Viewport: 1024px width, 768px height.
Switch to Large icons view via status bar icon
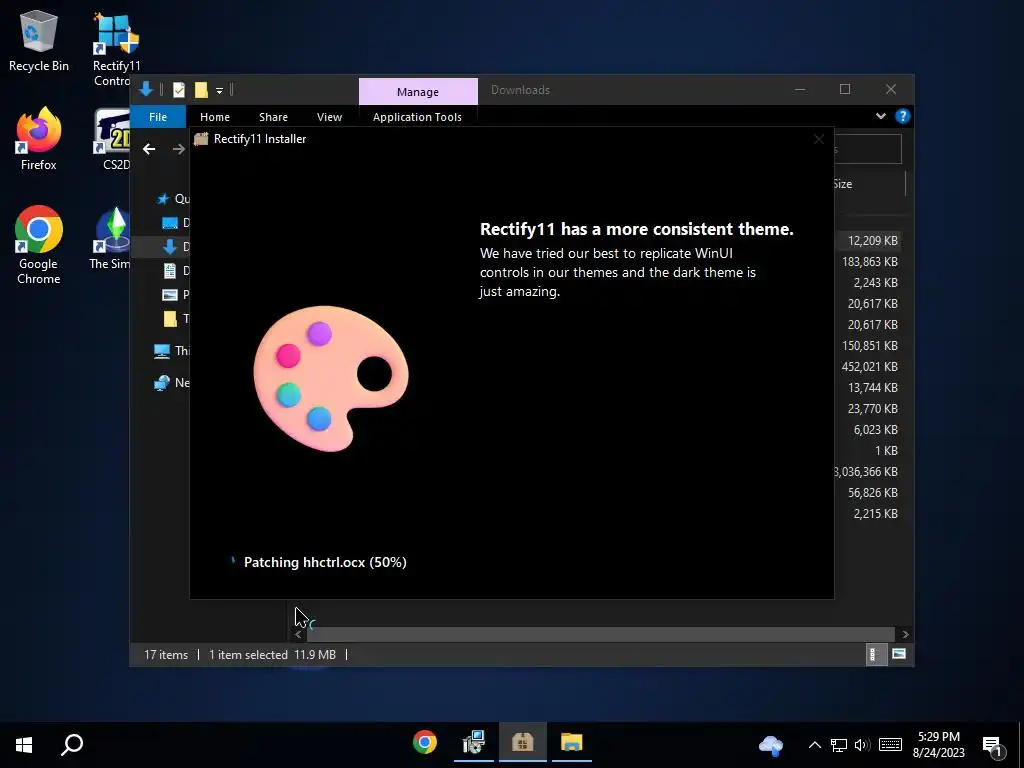[899, 654]
